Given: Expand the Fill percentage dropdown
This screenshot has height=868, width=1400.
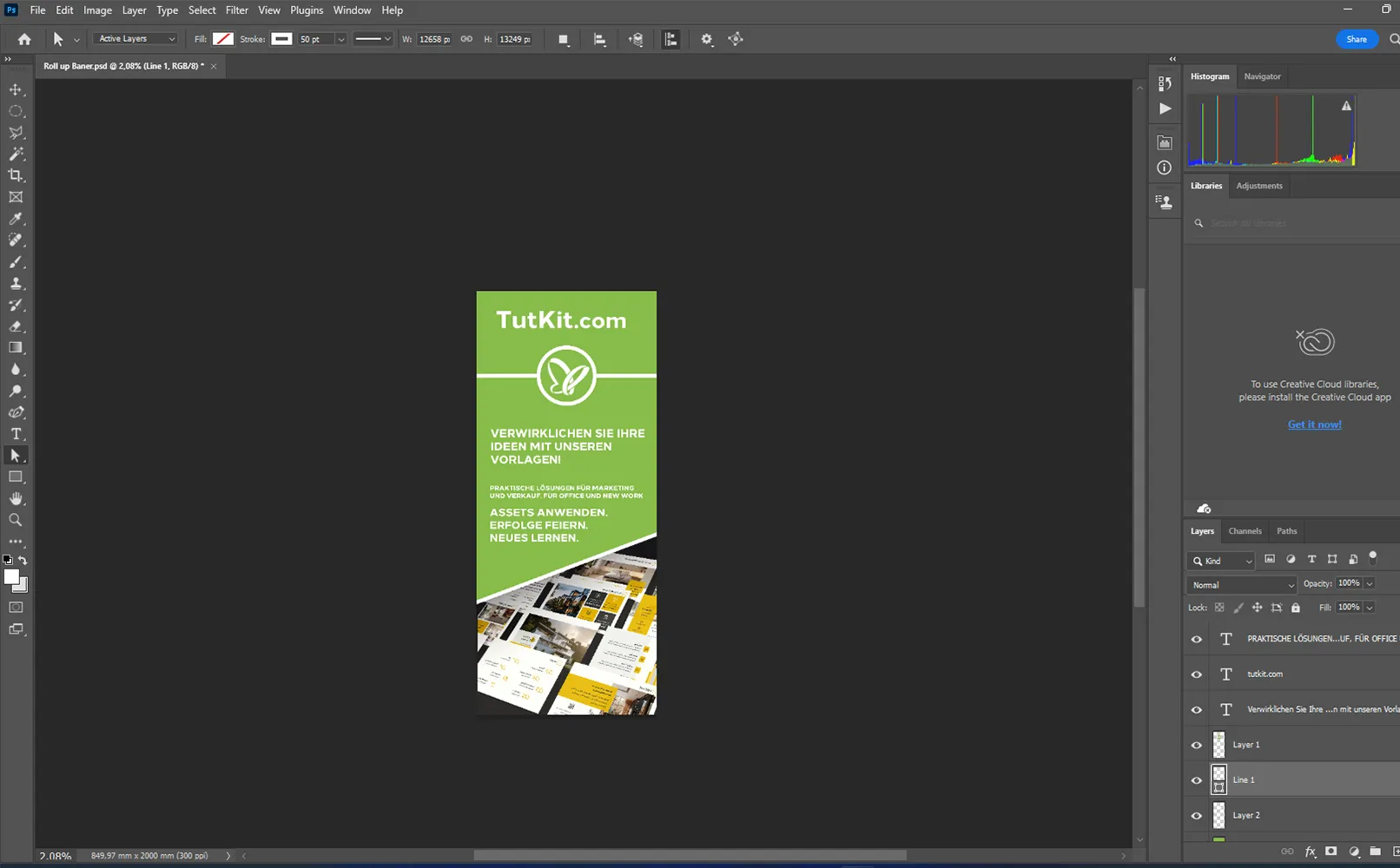Looking at the screenshot, I should [x=1370, y=608].
